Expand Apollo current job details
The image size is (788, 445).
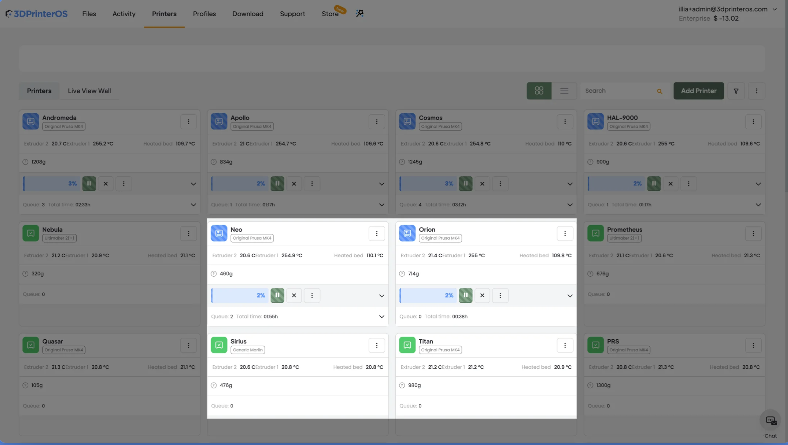coord(381,184)
